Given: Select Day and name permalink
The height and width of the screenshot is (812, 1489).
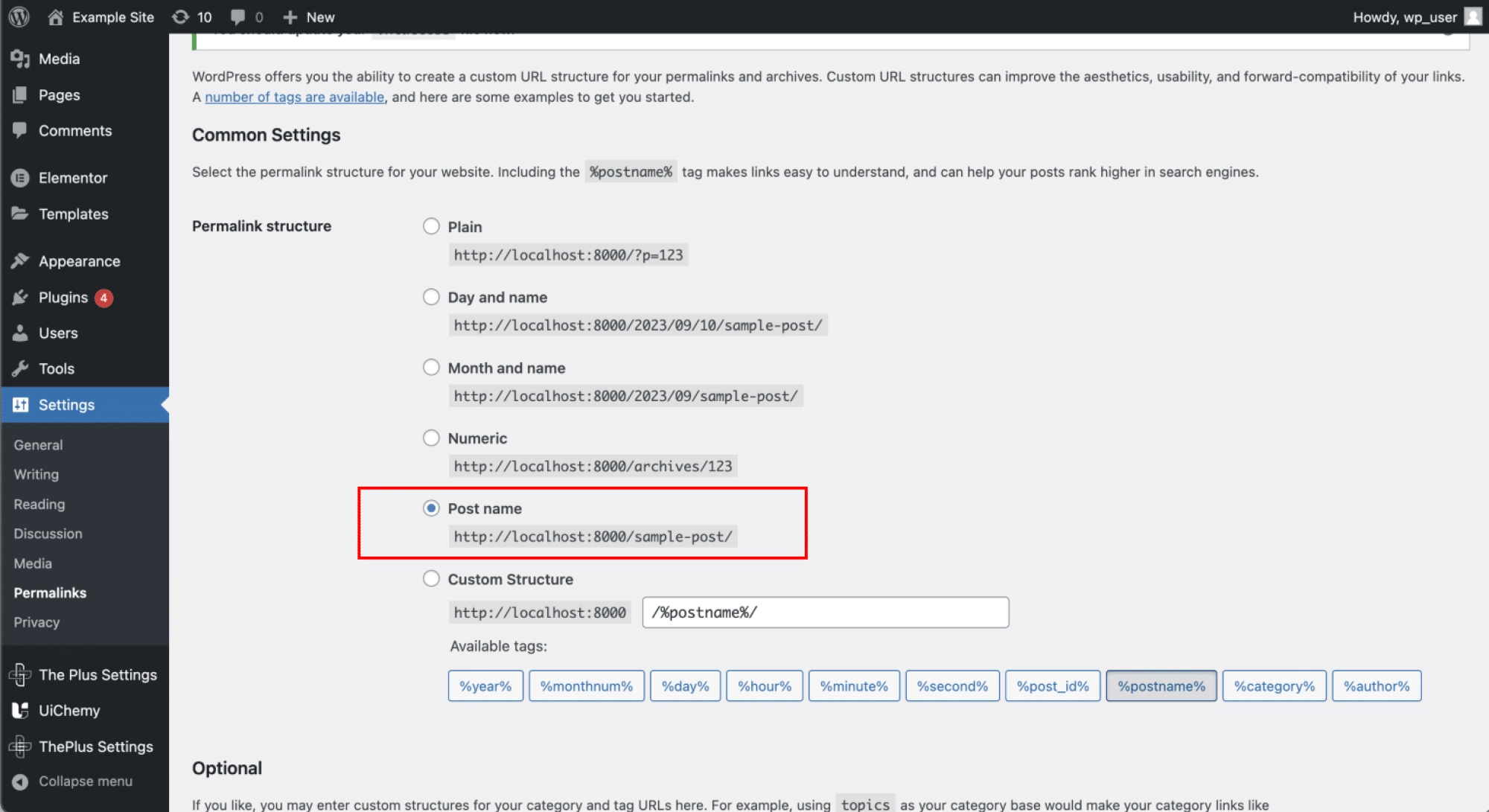Looking at the screenshot, I should tap(431, 297).
